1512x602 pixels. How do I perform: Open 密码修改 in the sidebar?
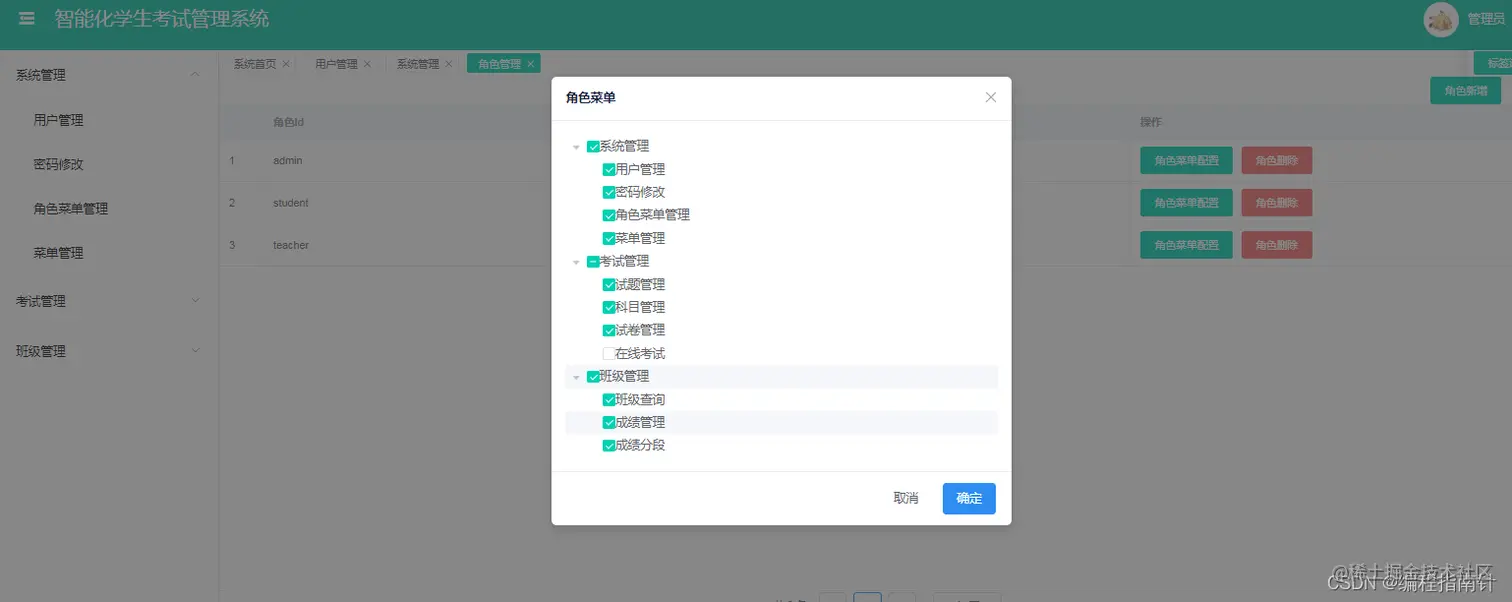[x=58, y=164]
